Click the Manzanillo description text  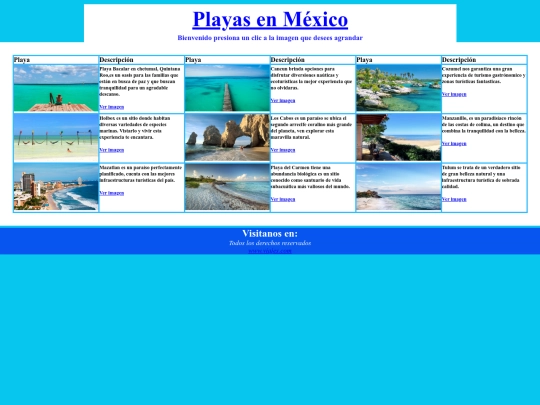click(484, 125)
